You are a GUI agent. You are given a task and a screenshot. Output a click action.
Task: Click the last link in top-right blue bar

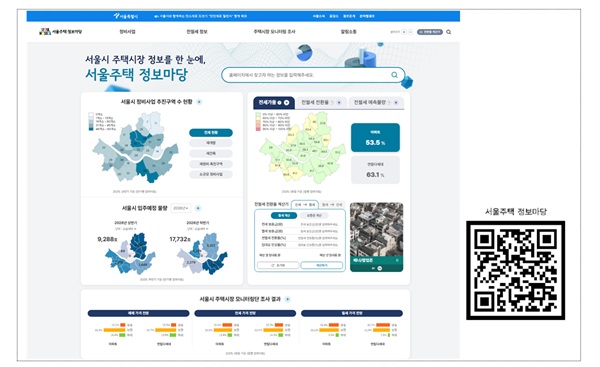367,16
